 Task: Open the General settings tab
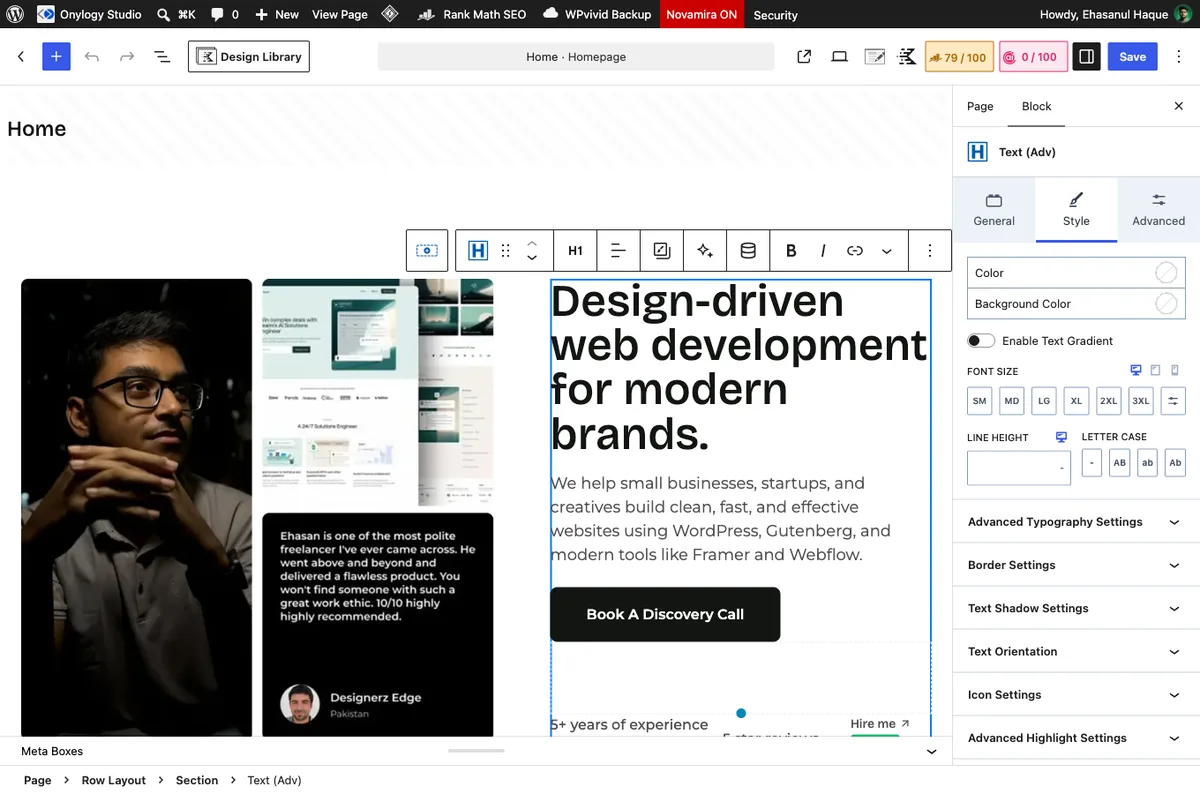(x=994, y=210)
